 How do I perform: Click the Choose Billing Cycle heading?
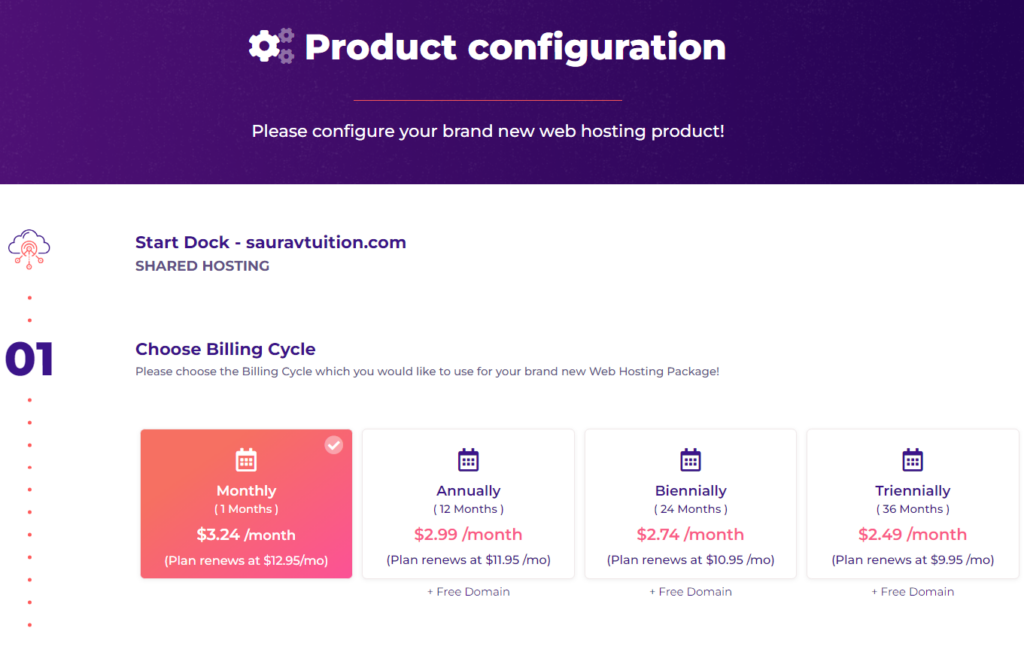[225, 349]
